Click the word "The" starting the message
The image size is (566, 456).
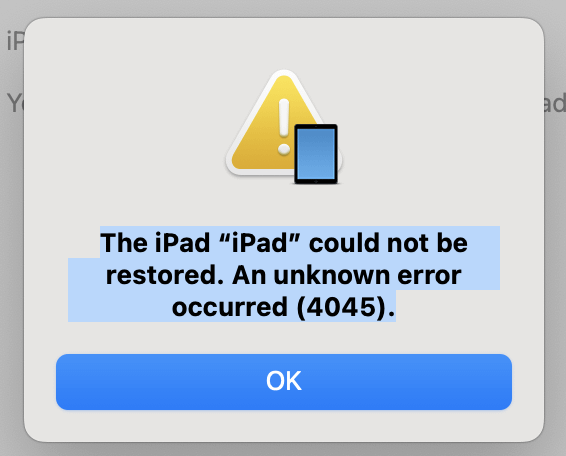[124, 243]
